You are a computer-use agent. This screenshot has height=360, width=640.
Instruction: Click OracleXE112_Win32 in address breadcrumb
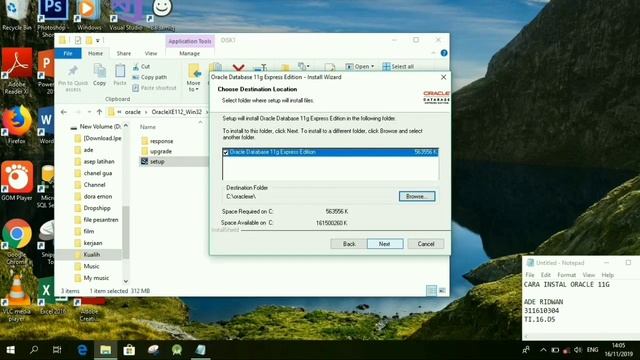(x=176, y=112)
